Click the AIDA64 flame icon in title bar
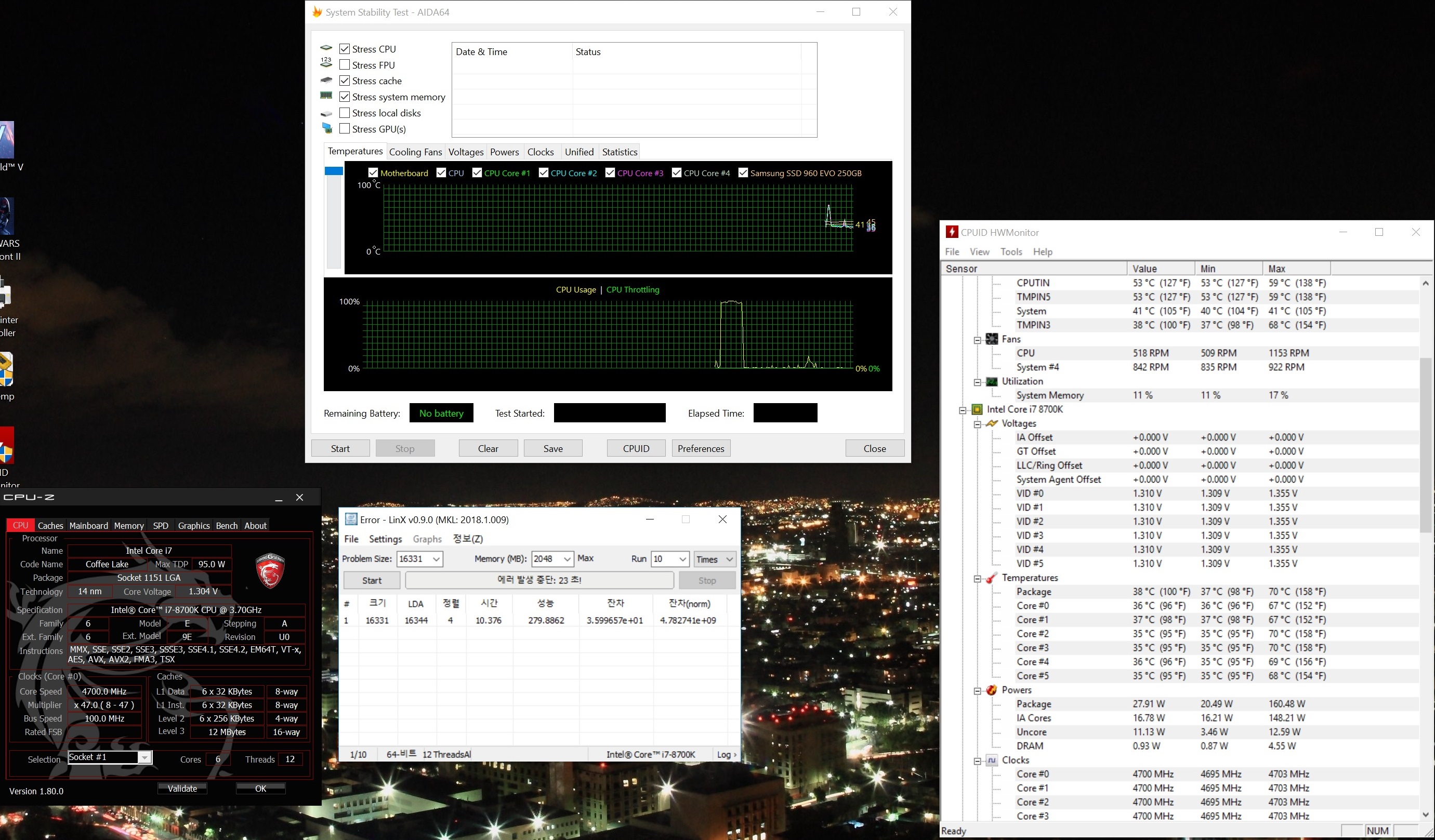 [317, 12]
